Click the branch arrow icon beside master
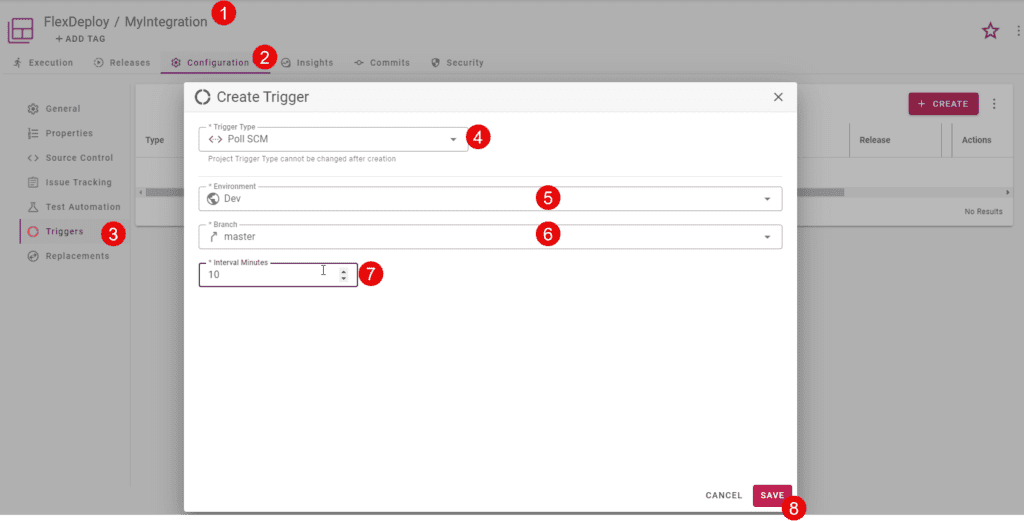 click(213, 237)
